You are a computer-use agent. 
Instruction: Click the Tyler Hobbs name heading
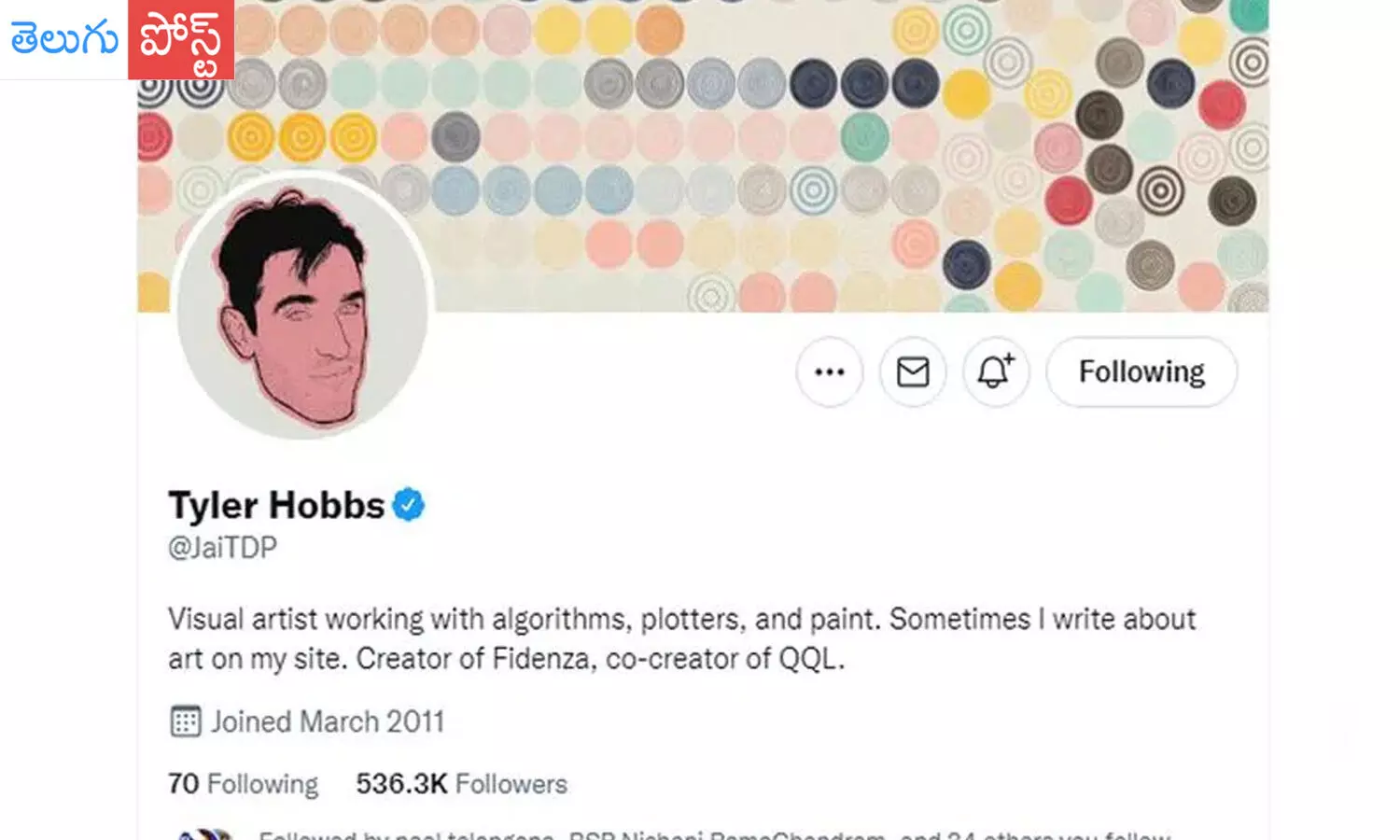pyautogui.click(x=275, y=504)
